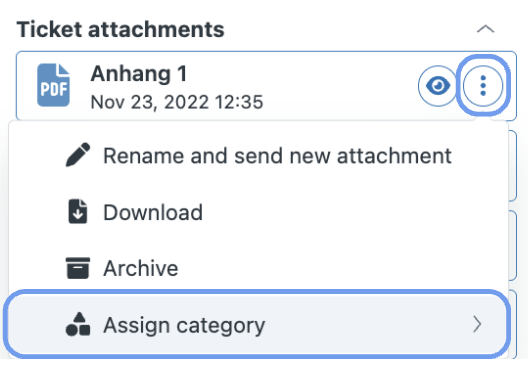The image size is (528, 372).
Task: Click the Nov 23, 2022 12:35 timestamp
Action: pyautogui.click(x=177, y=102)
